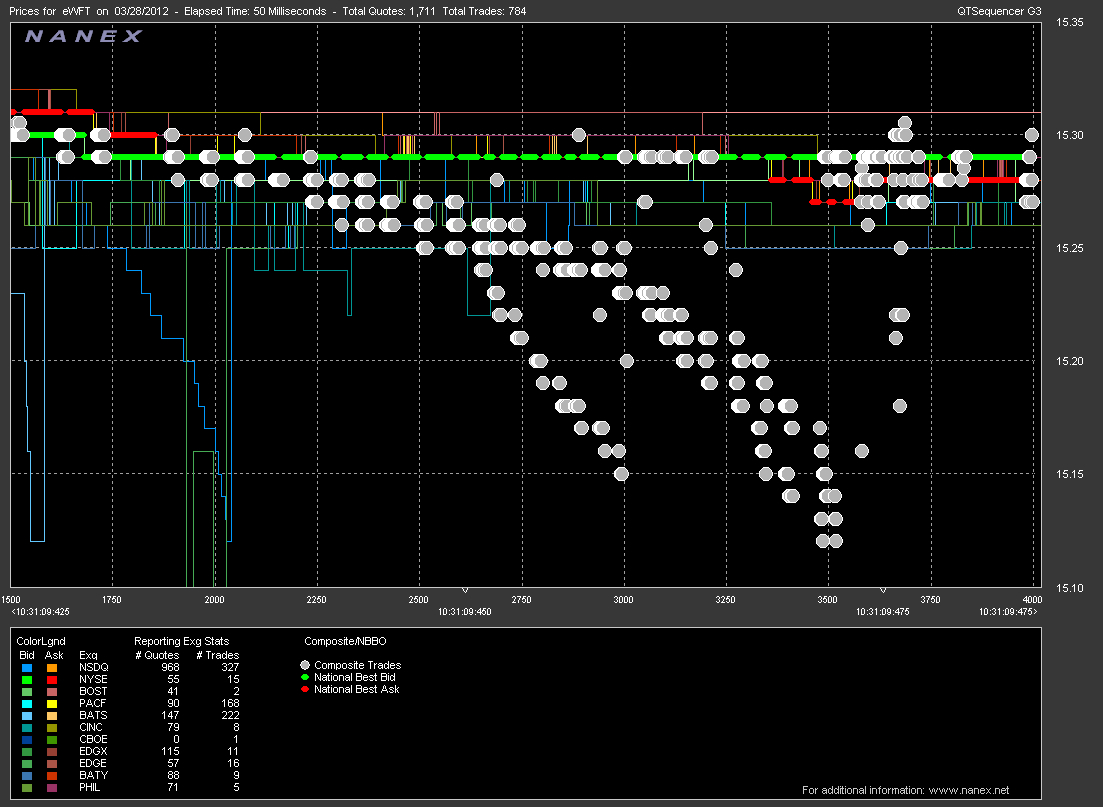Click the NSDQ bid blue color swatch
Image resolution: width=1103 pixels, height=807 pixels.
coord(27,666)
